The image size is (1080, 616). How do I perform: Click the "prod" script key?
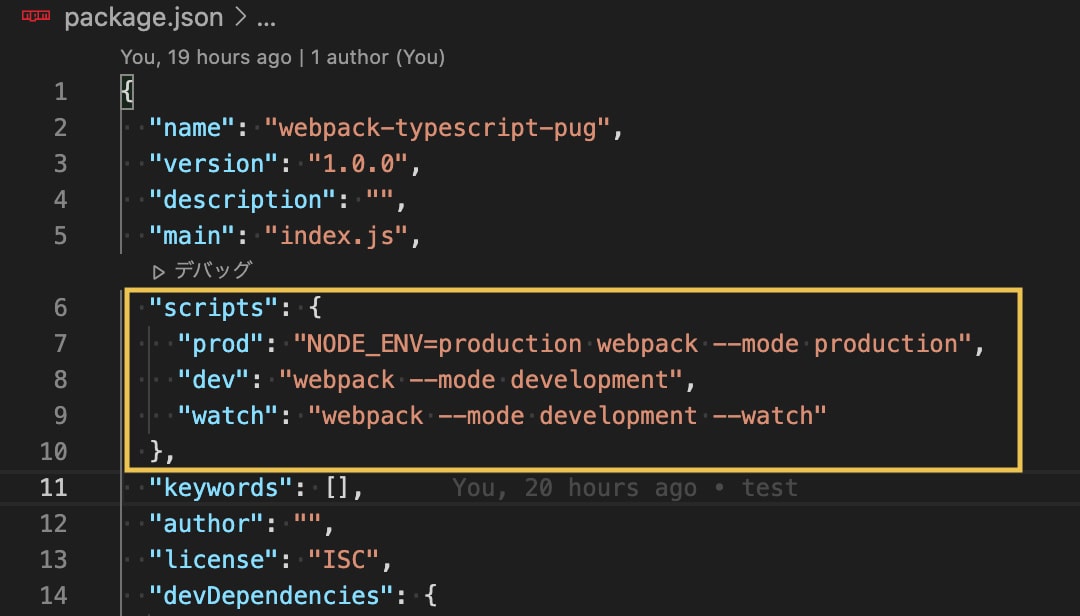coord(220,344)
